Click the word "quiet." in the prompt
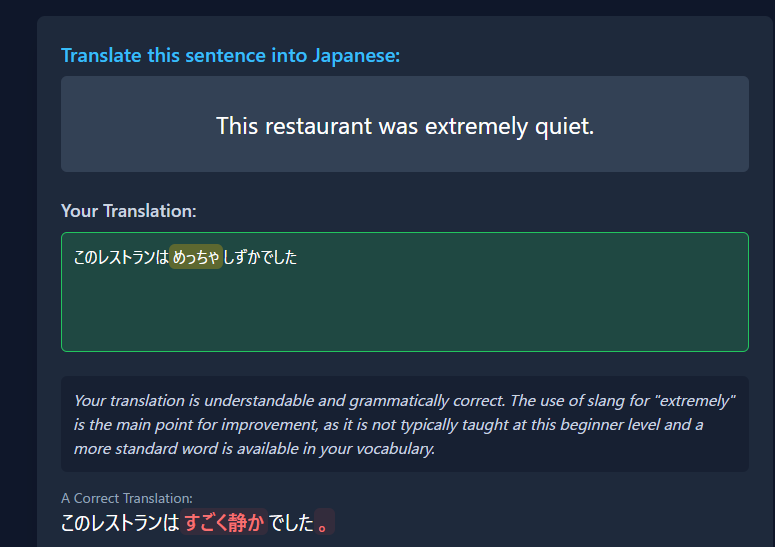 click(x=564, y=126)
